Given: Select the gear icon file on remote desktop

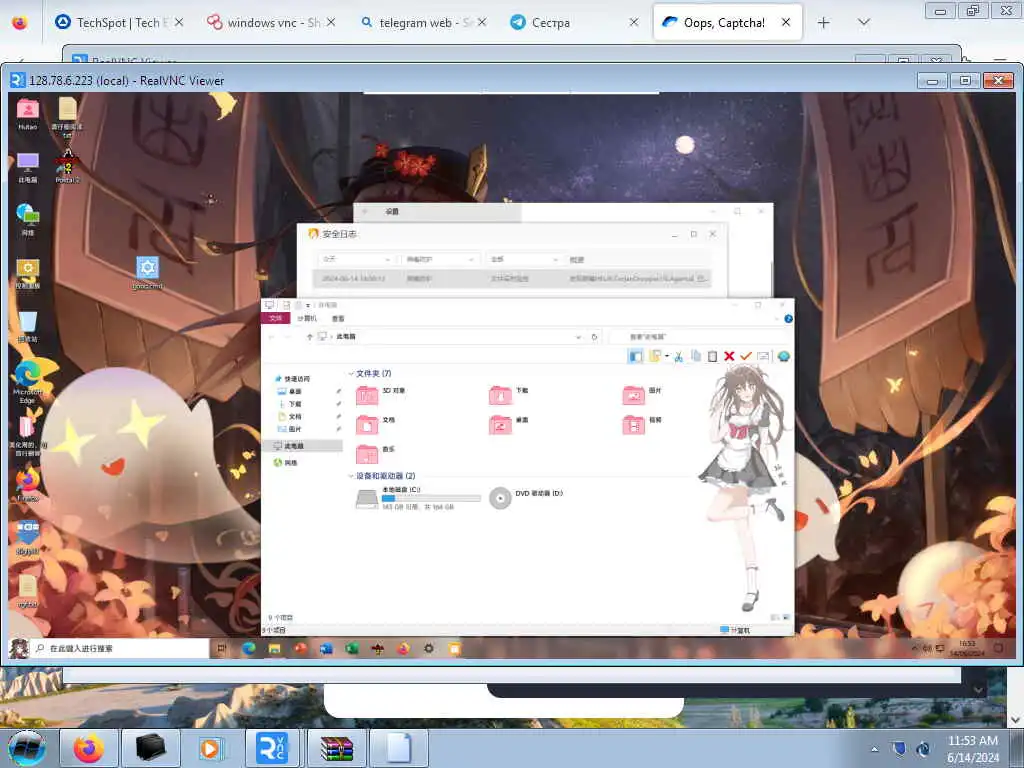Looking at the screenshot, I should click(x=148, y=272).
